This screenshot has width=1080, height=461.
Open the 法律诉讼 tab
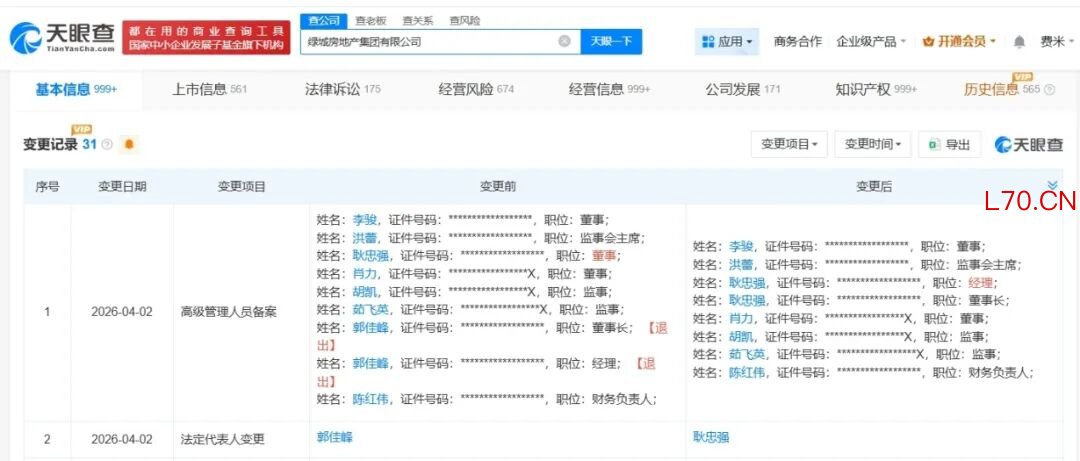342,89
